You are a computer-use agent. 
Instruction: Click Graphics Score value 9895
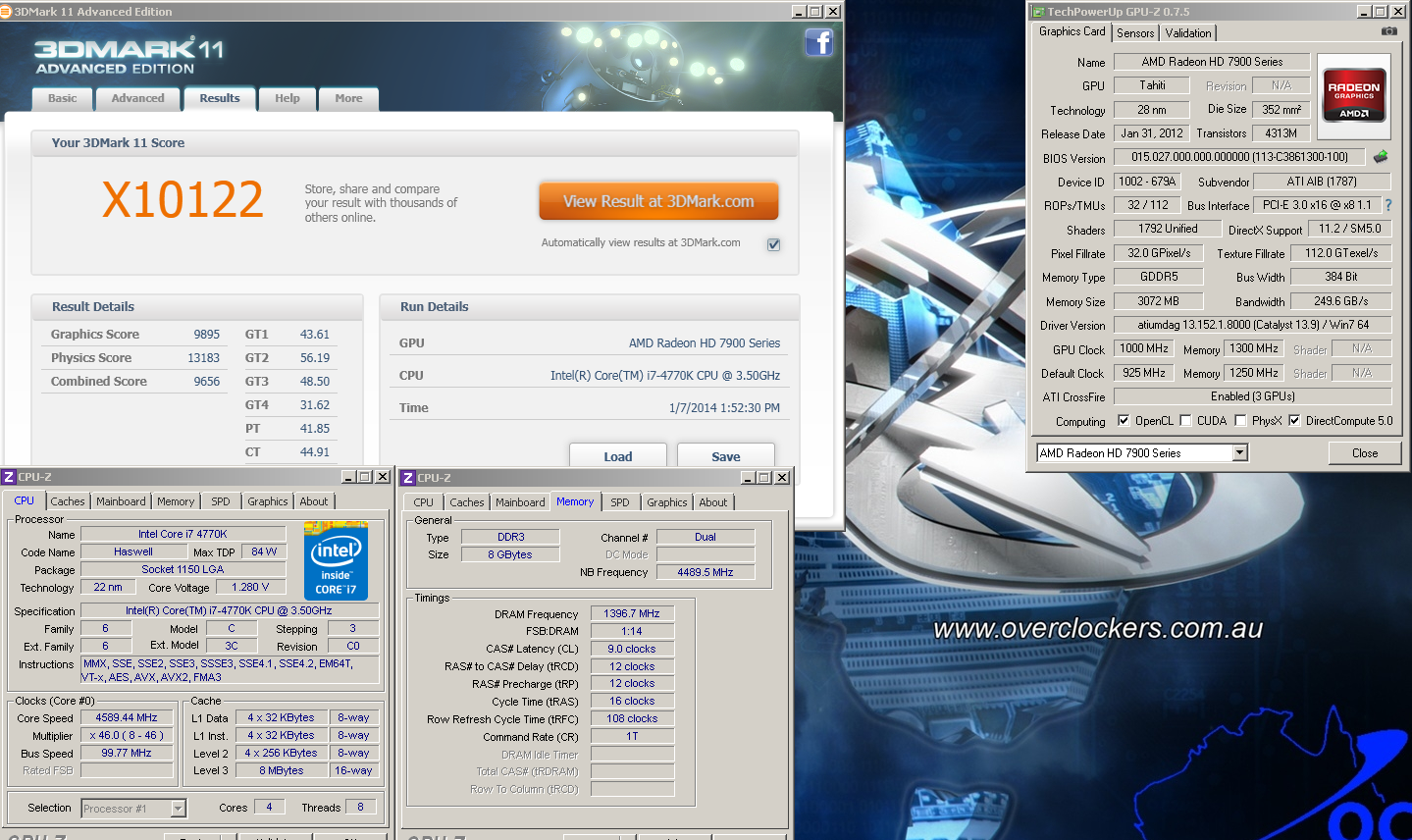click(x=207, y=335)
